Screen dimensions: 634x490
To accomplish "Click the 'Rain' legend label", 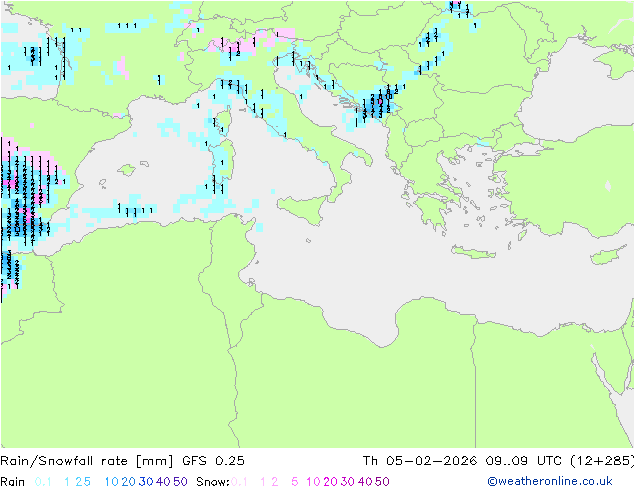I will pyautogui.click(x=13, y=482).
